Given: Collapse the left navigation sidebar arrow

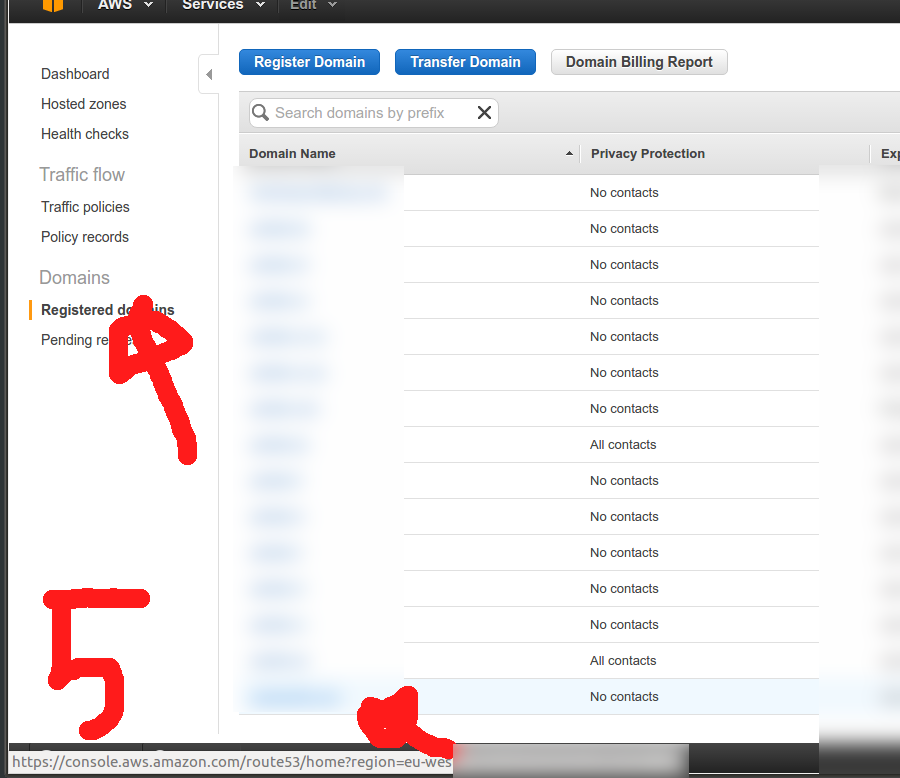Looking at the screenshot, I should click(209, 74).
